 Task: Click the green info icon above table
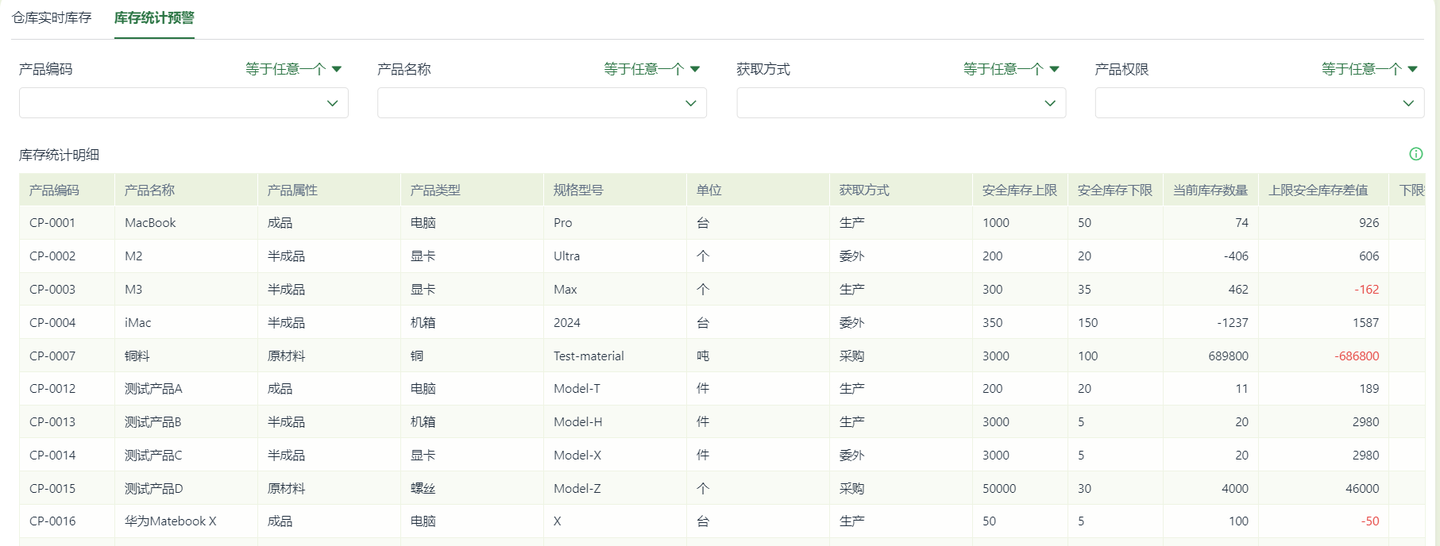(1415, 154)
